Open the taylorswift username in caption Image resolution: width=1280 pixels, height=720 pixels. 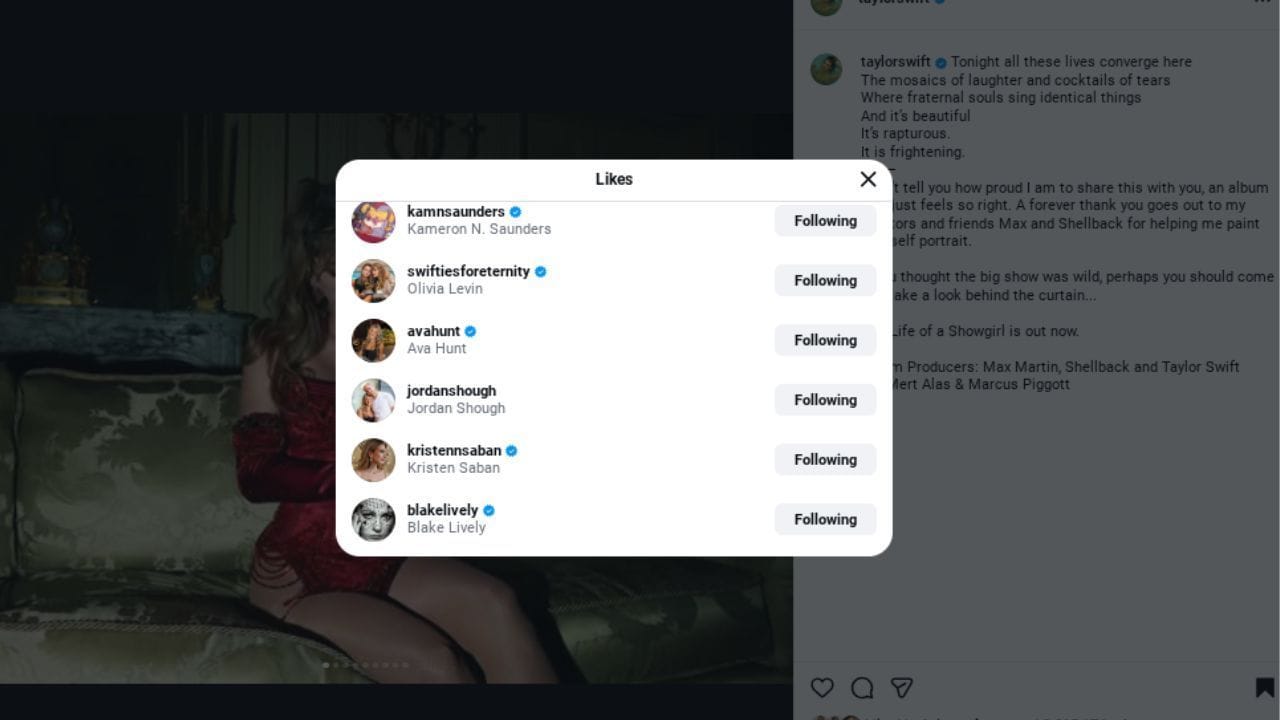(x=895, y=62)
